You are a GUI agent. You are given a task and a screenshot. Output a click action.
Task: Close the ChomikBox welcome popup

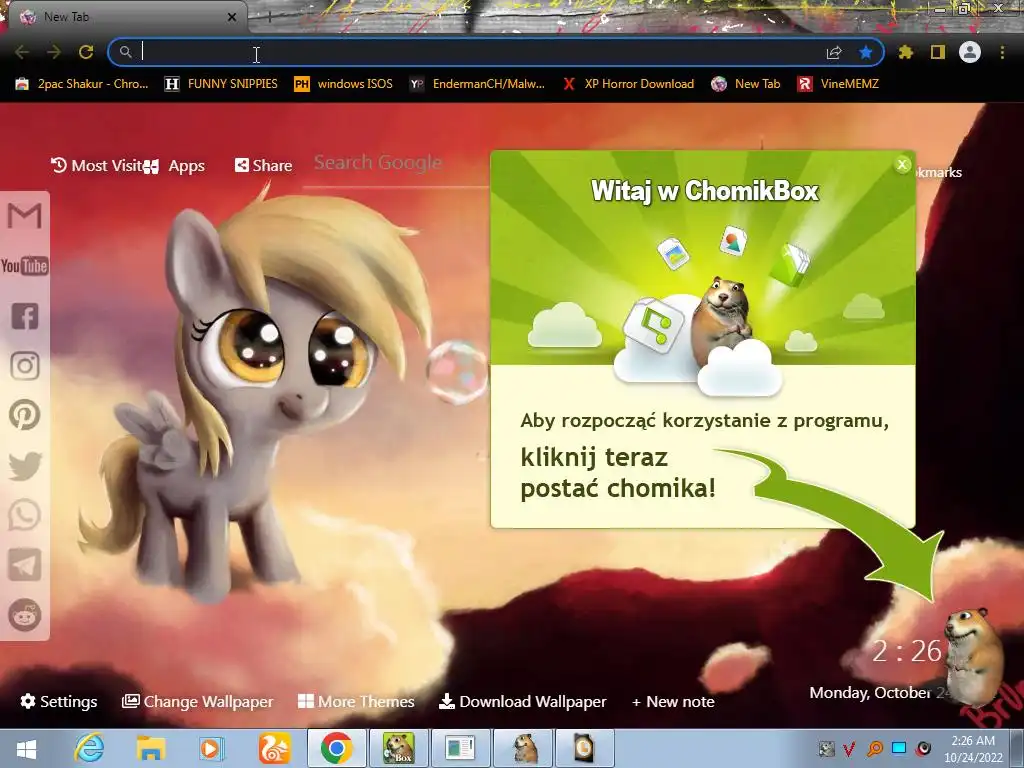[x=902, y=165]
